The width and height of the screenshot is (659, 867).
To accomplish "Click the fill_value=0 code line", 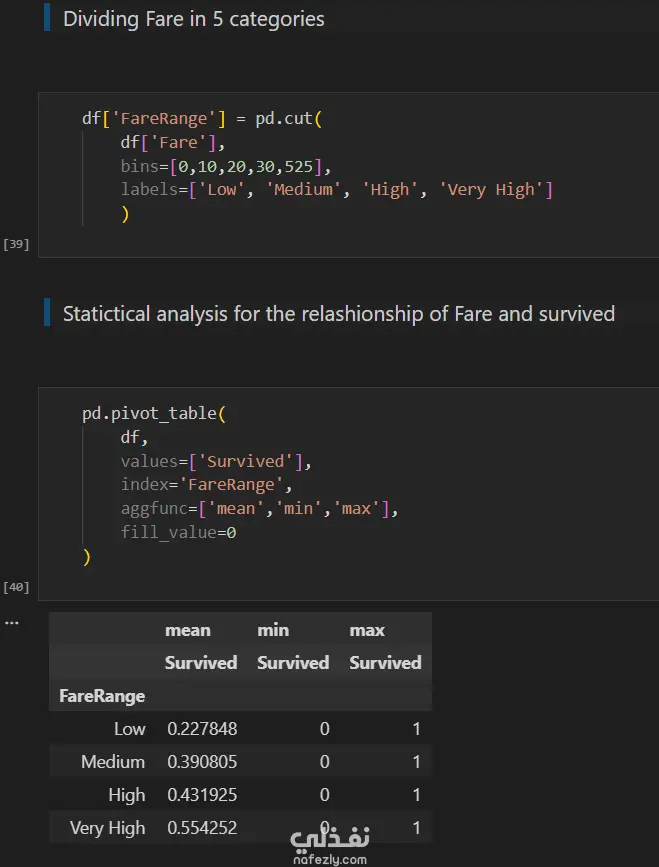I will coord(178,532).
